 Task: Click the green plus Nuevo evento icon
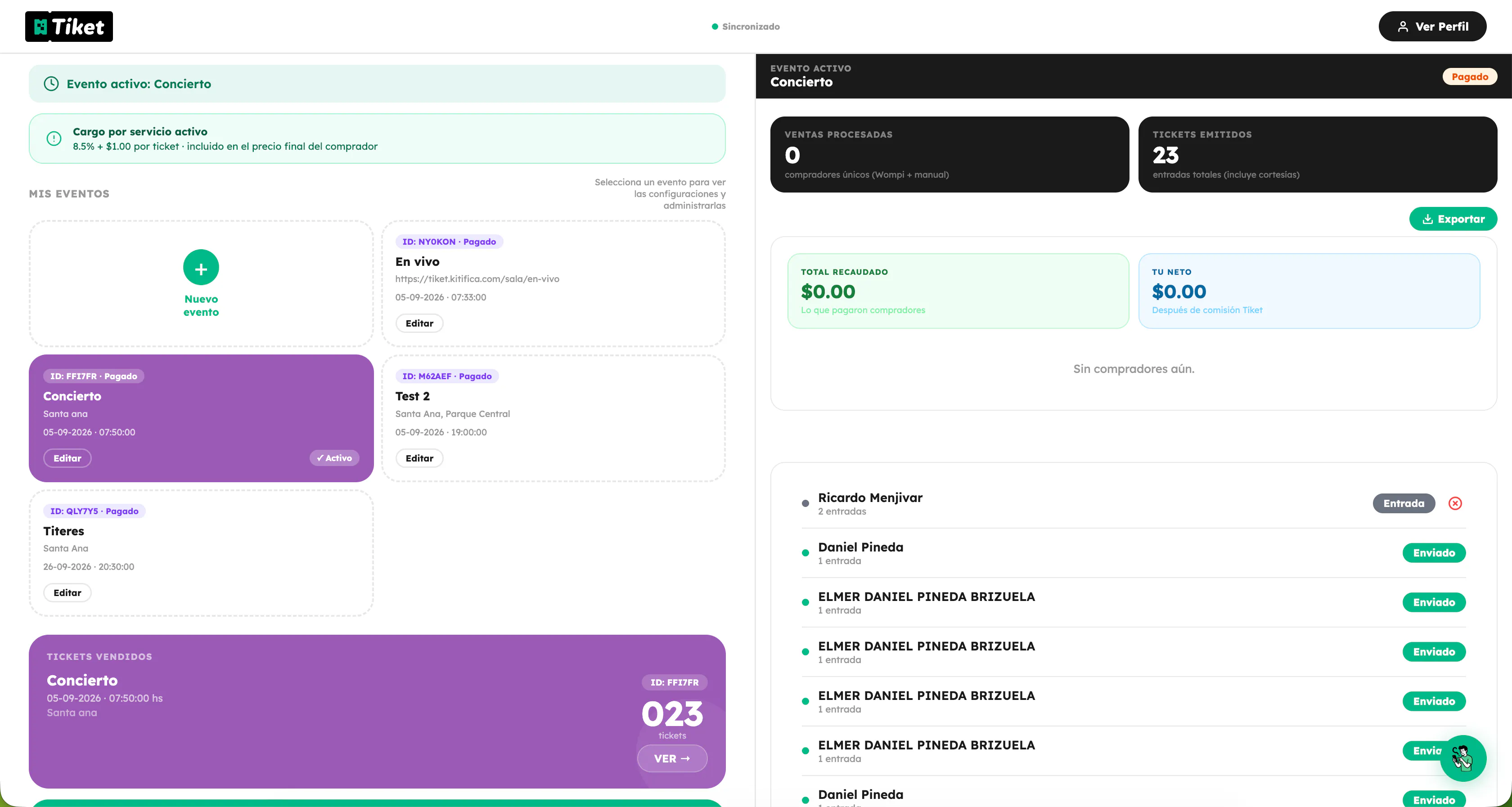click(201, 268)
